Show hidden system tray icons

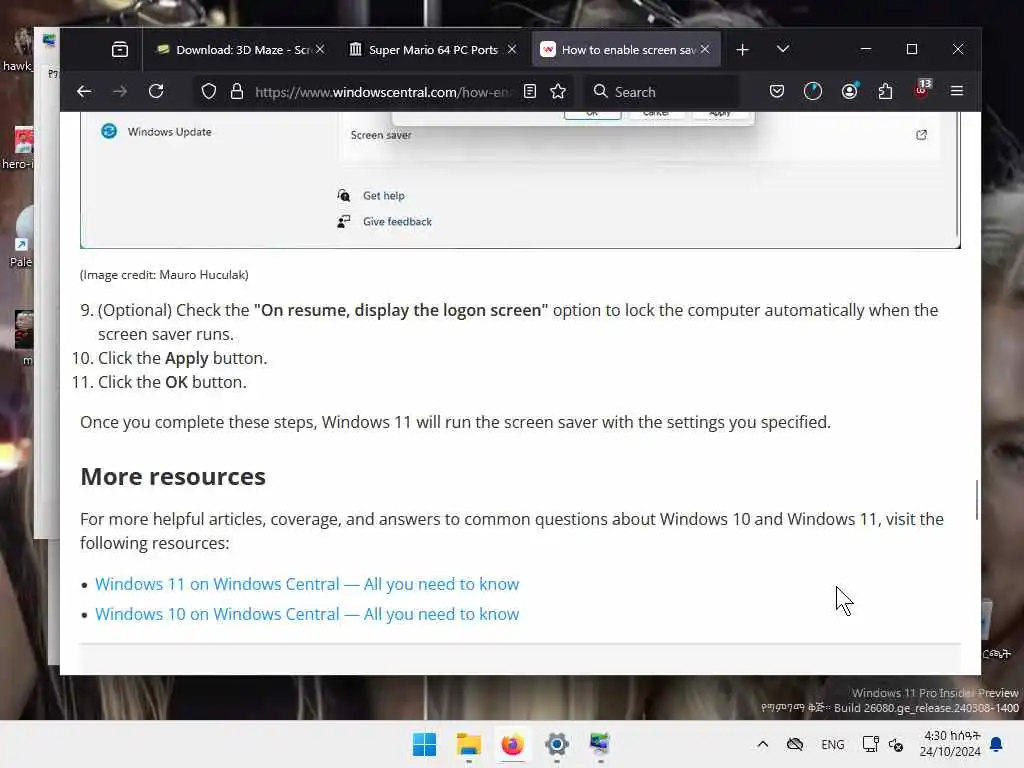point(762,744)
